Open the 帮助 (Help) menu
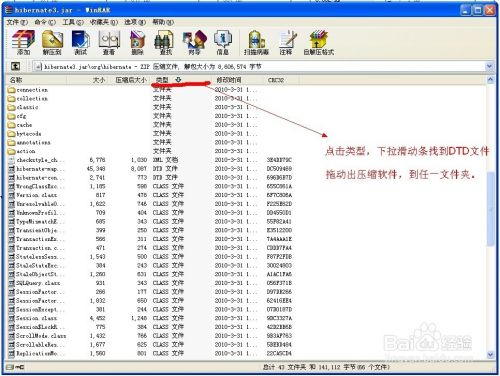This screenshot has width=500, height=376. point(163,22)
